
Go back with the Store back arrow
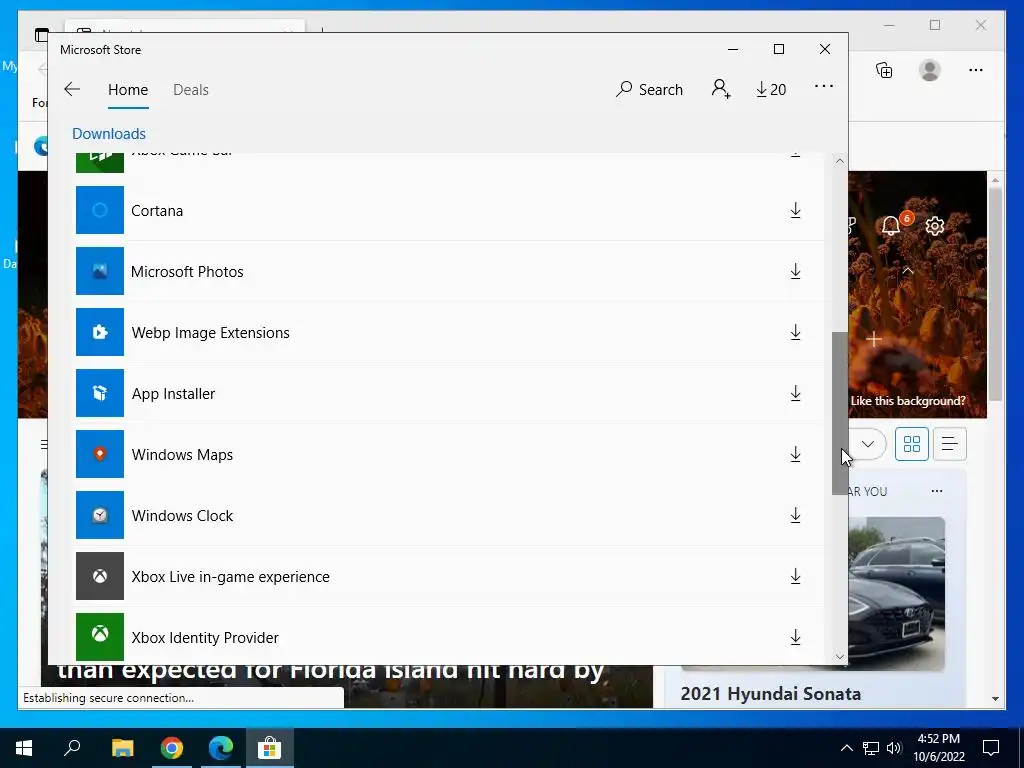click(72, 89)
